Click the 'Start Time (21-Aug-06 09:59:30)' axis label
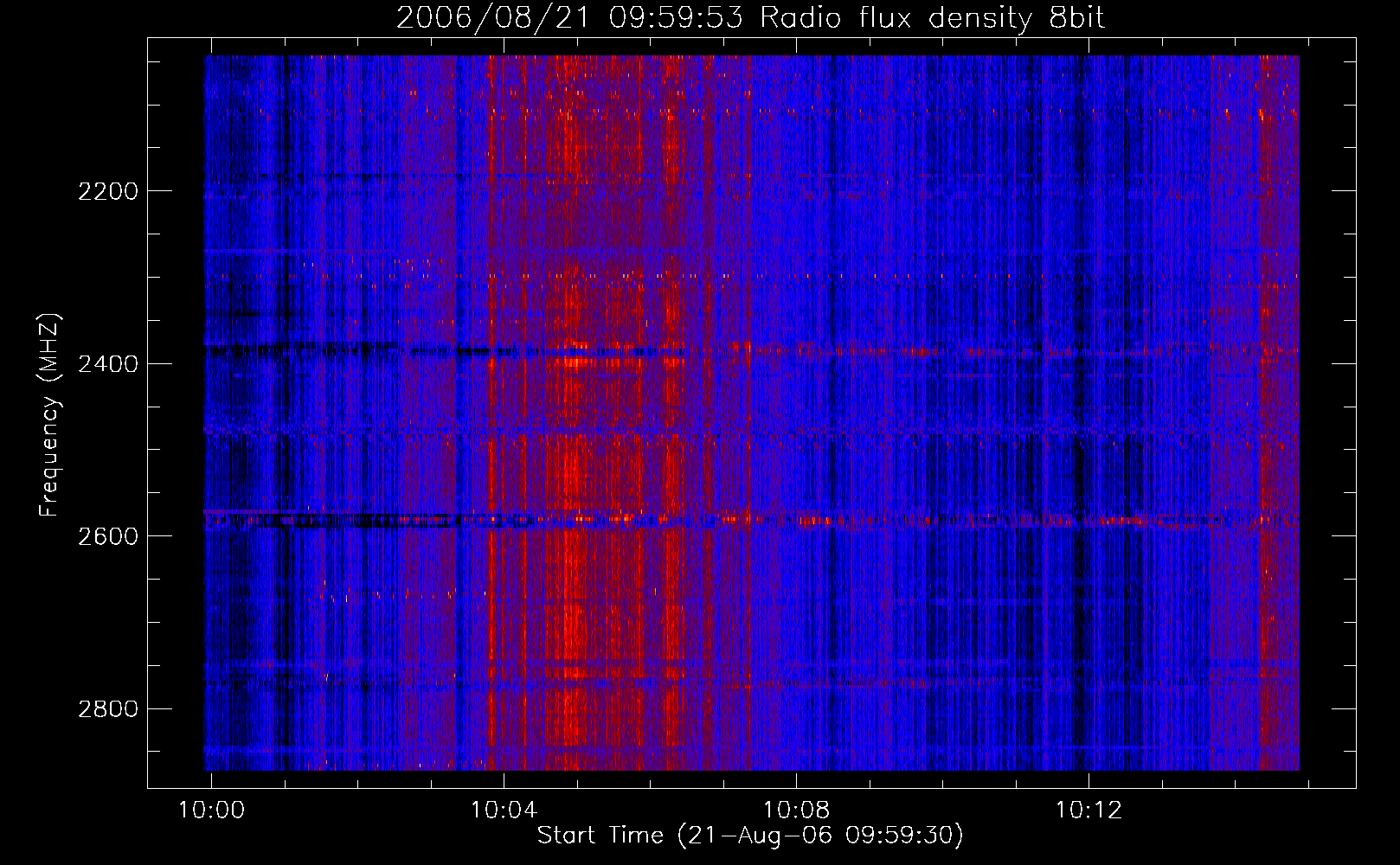The width and height of the screenshot is (1400, 865). (750, 836)
